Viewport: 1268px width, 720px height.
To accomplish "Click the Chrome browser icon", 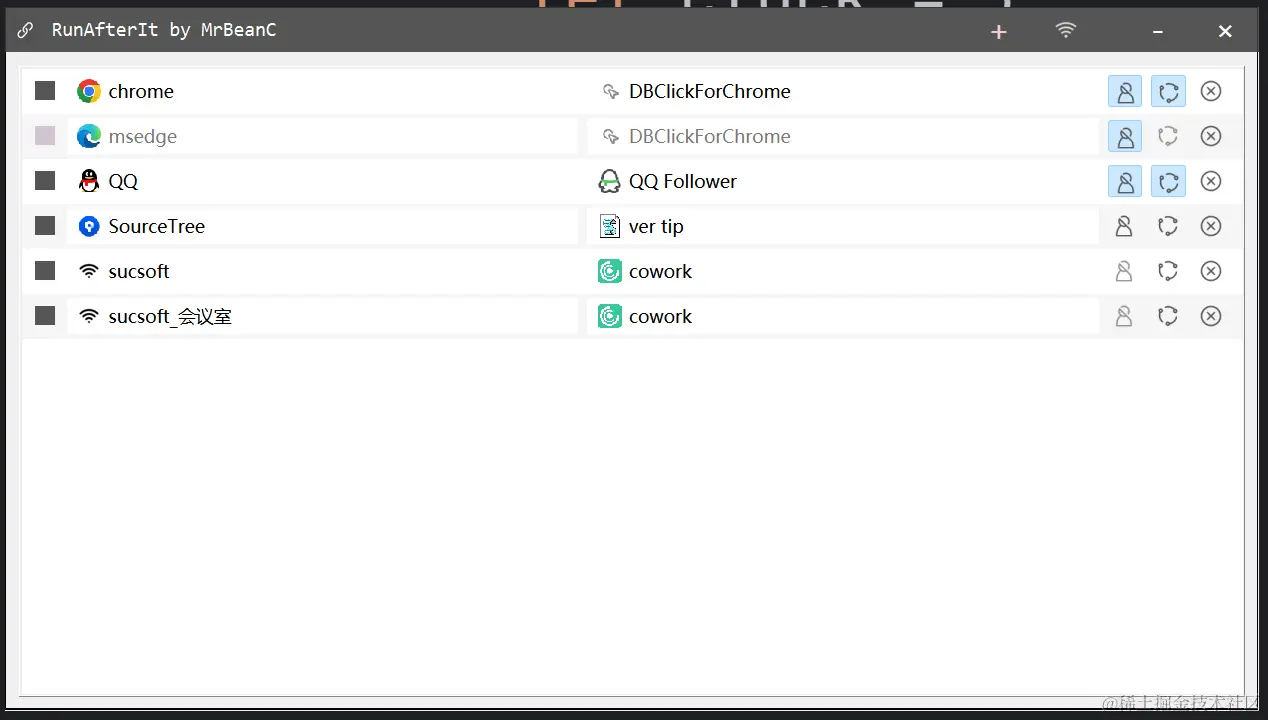I will 89,91.
